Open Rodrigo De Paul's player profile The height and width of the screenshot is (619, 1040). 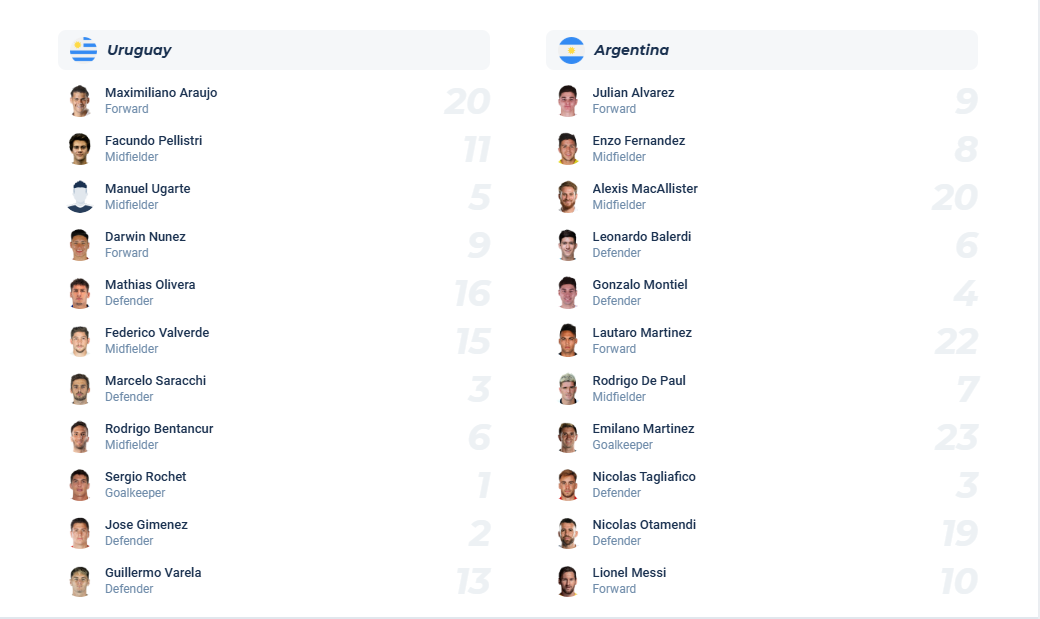click(x=640, y=380)
